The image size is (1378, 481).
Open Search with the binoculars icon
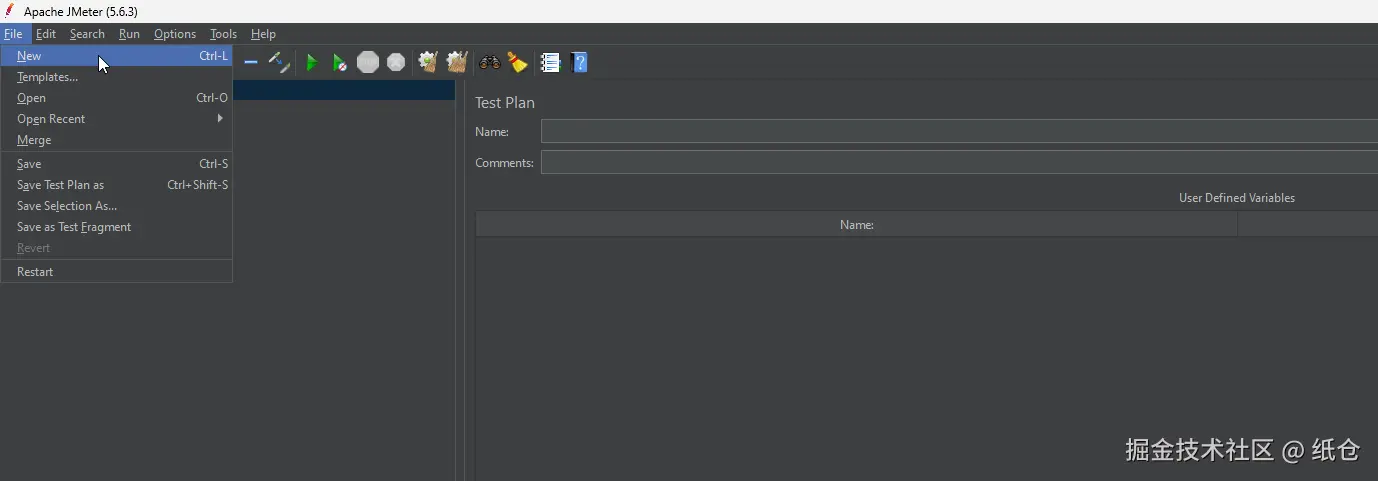pyautogui.click(x=489, y=62)
